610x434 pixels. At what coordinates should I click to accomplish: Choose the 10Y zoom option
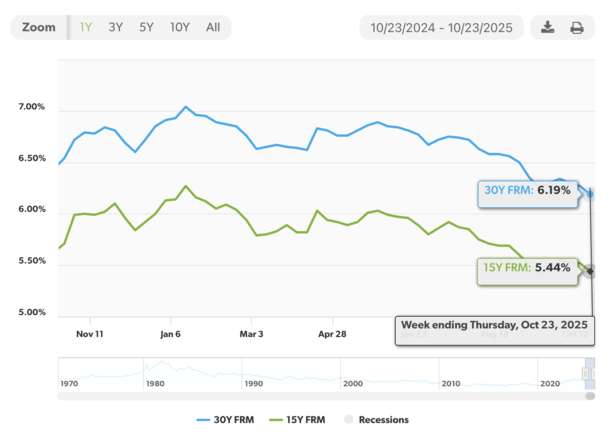coord(180,27)
